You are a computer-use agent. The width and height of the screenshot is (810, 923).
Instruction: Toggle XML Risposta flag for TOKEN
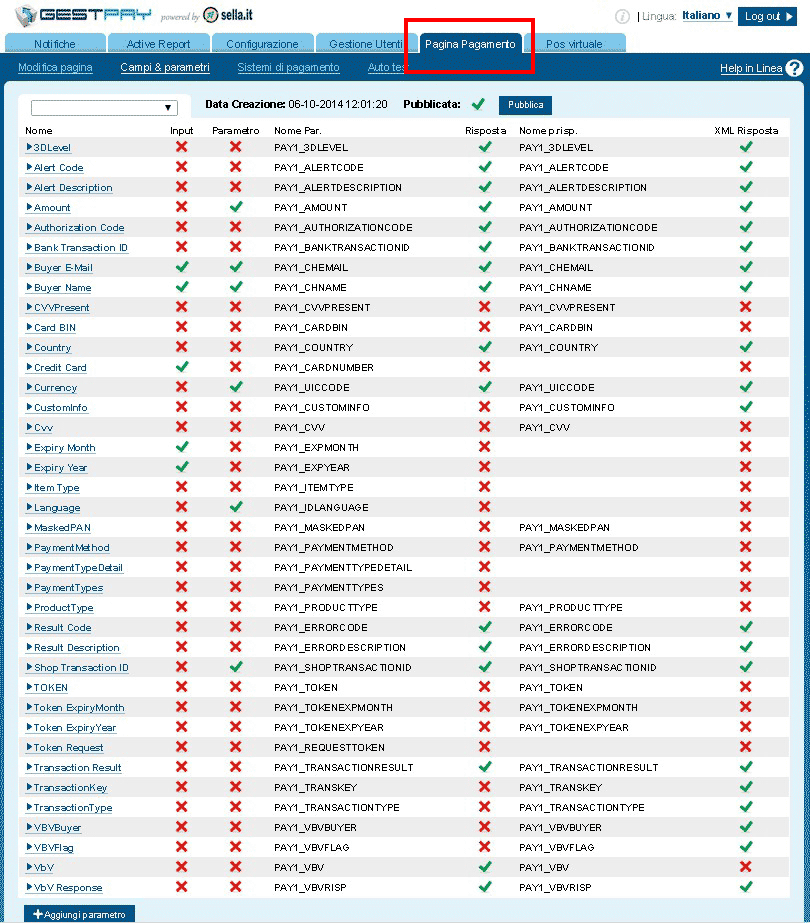[745, 687]
